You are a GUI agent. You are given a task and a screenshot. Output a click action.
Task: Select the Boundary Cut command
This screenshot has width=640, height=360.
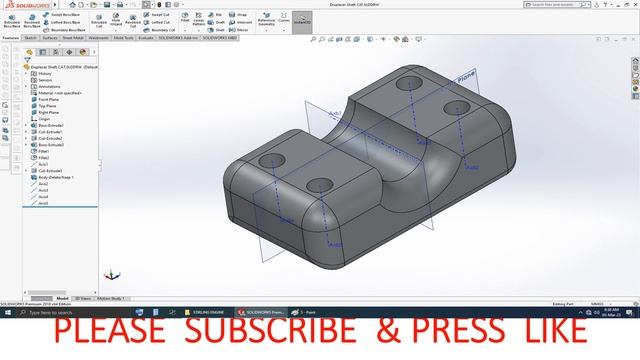click(x=159, y=30)
